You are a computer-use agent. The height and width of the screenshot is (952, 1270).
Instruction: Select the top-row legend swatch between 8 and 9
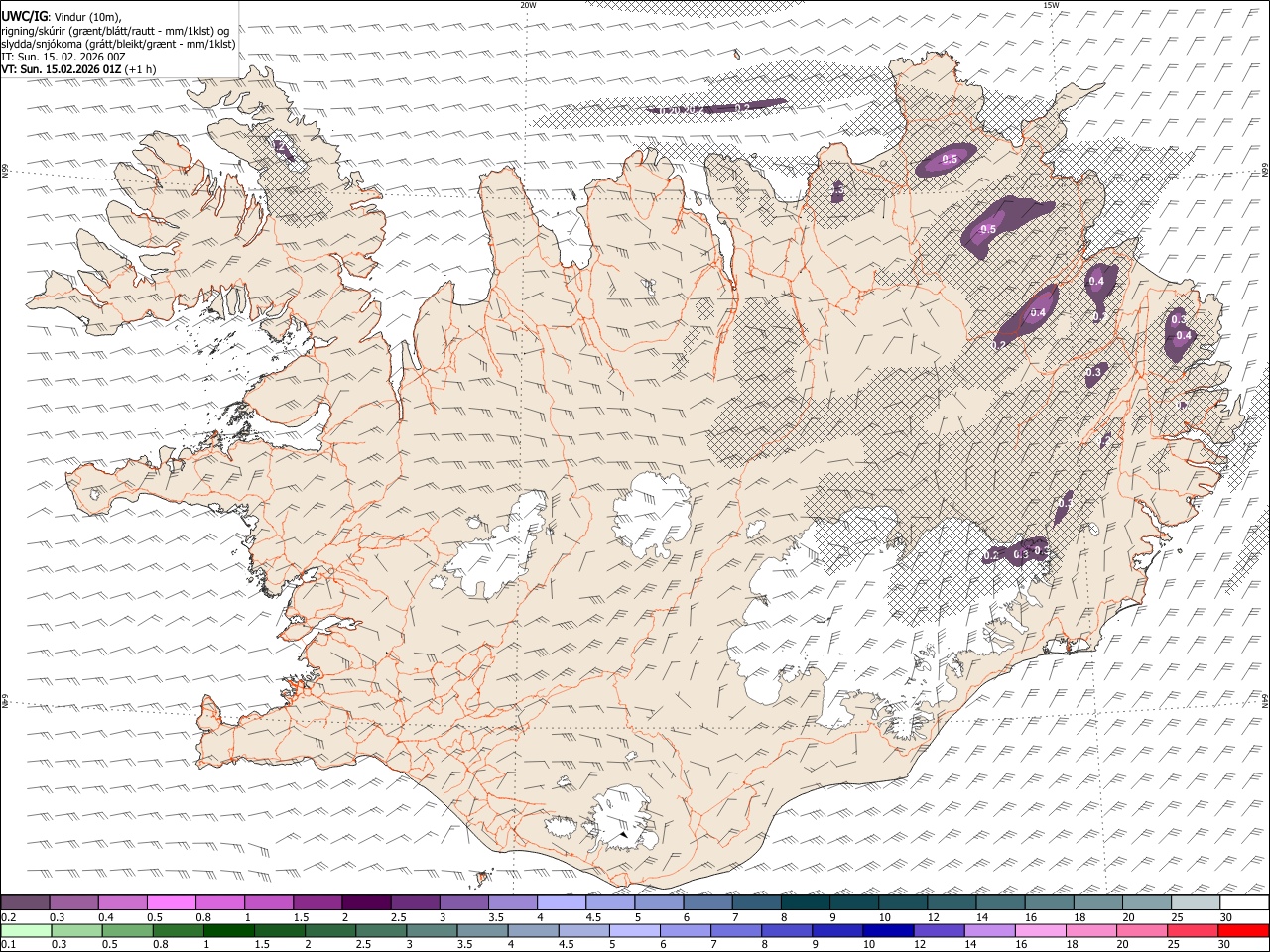[806, 902]
